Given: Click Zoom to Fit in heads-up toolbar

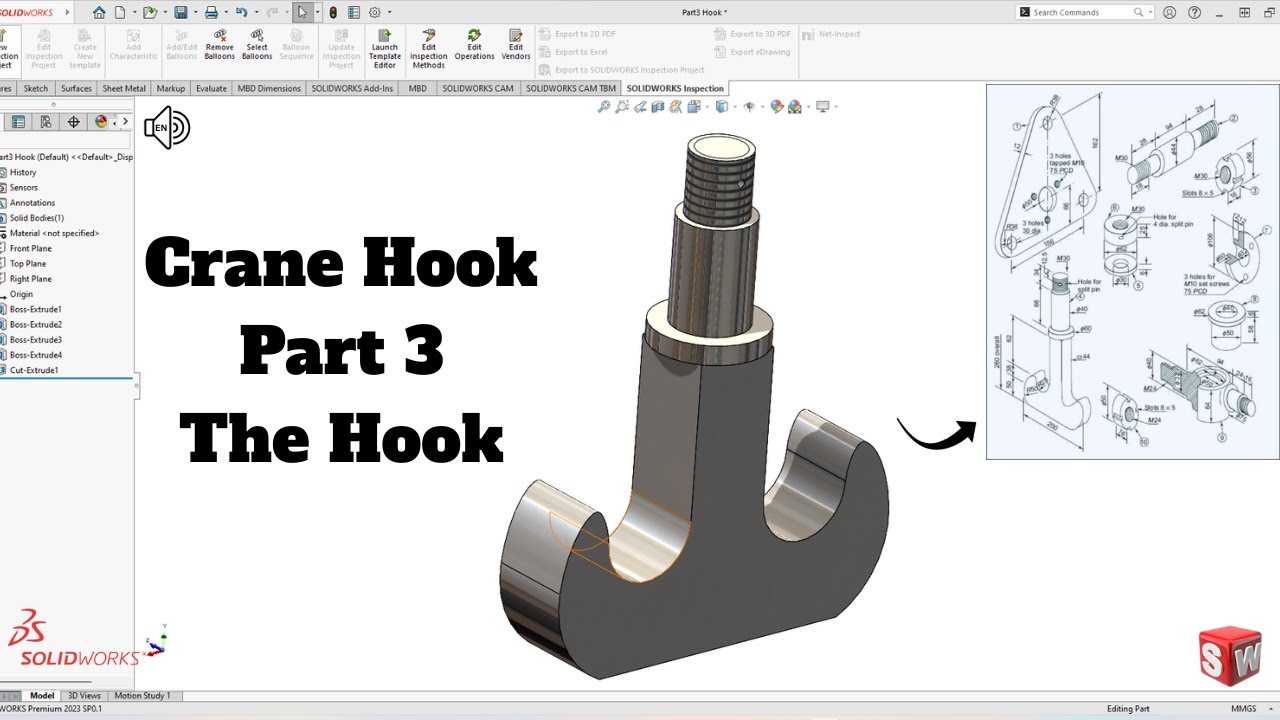Looking at the screenshot, I should 603,107.
